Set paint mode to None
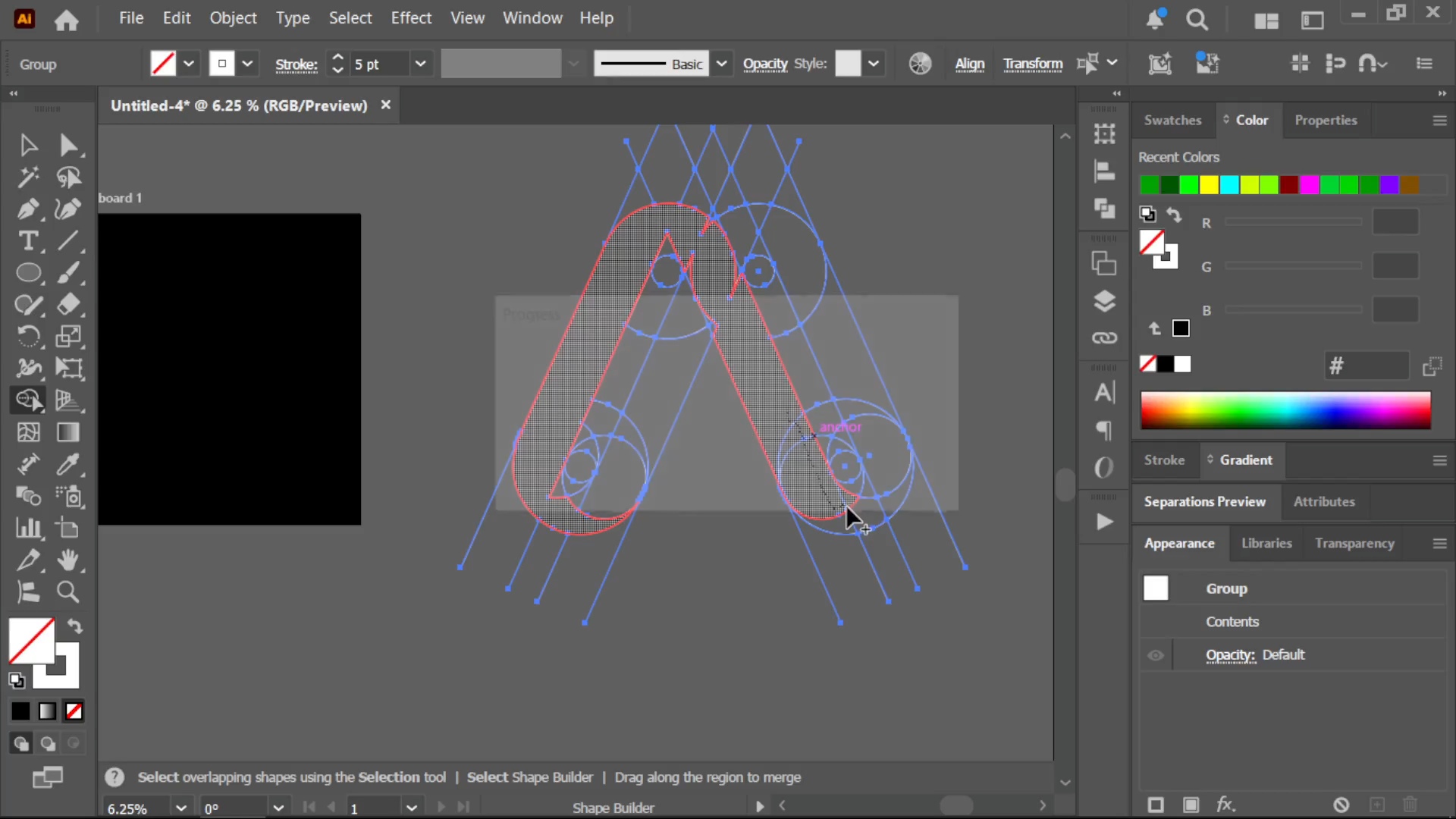Viewport: 1456px width, 819px height. click(74, 711)
